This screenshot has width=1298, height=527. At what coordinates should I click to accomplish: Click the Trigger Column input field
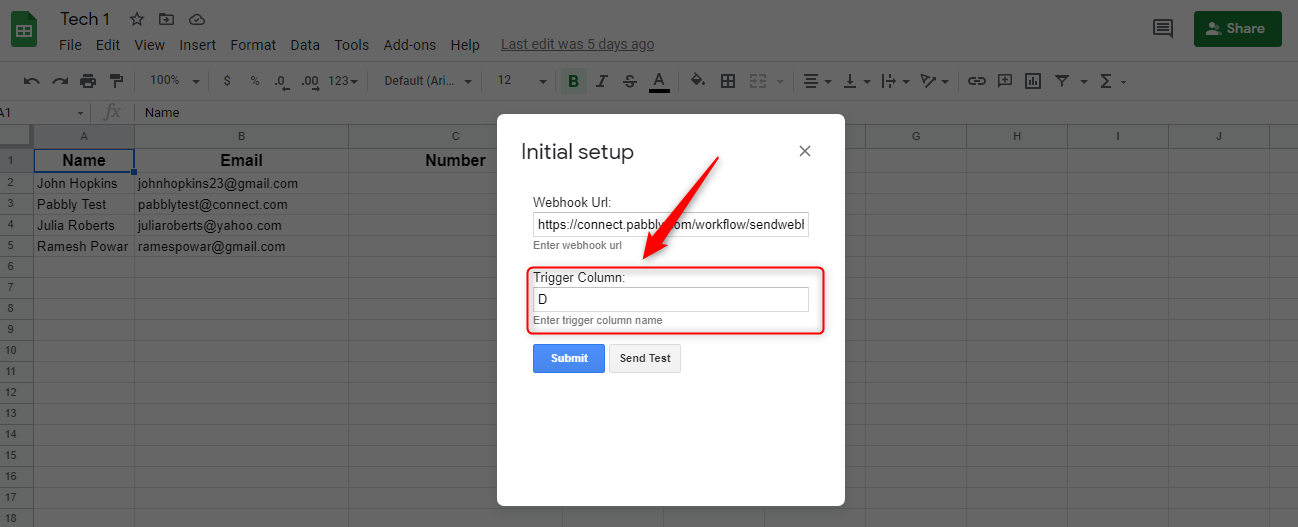coord(670,299)
